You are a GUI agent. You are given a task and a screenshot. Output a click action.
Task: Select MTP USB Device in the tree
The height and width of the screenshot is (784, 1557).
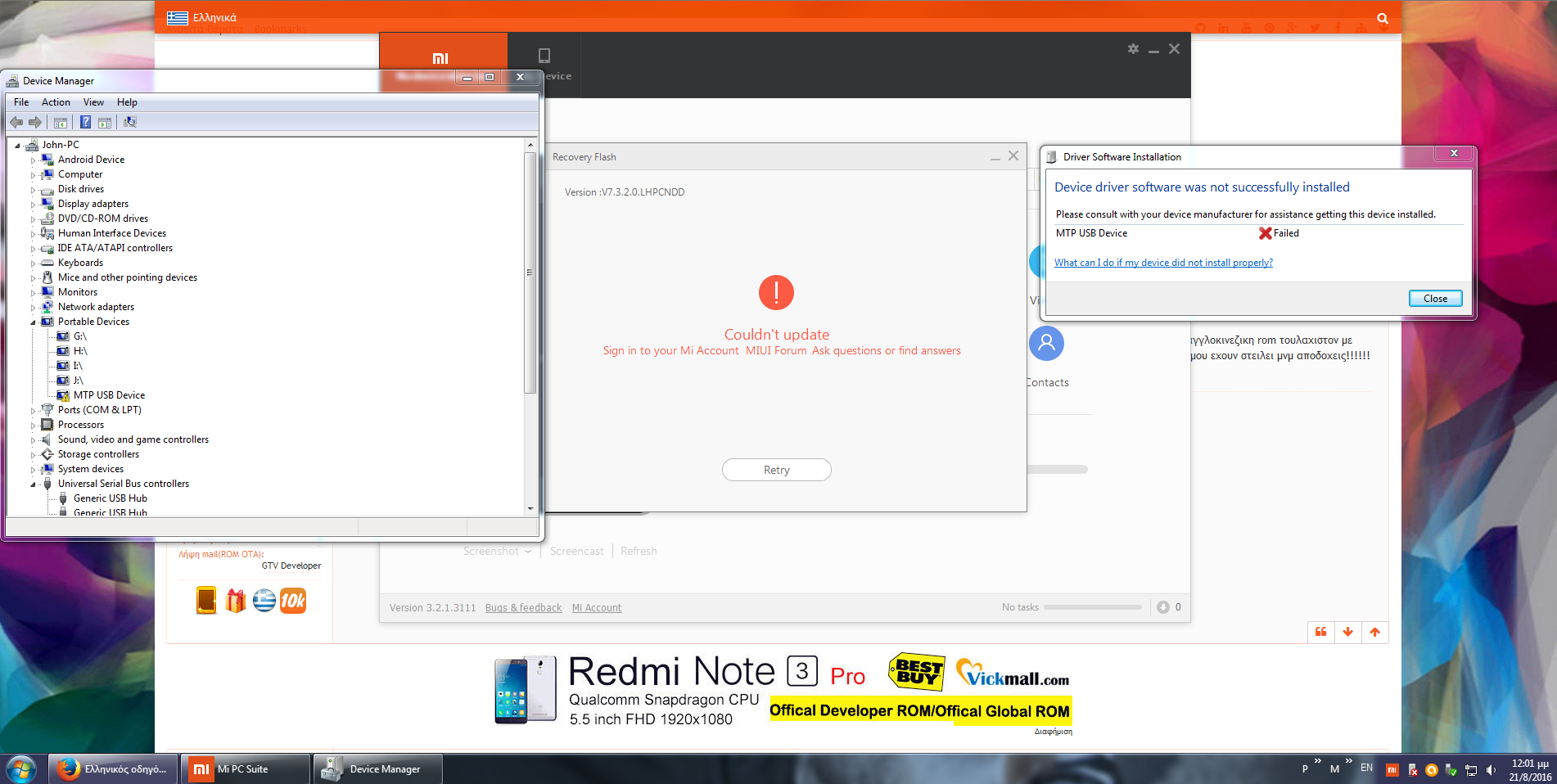109,395
